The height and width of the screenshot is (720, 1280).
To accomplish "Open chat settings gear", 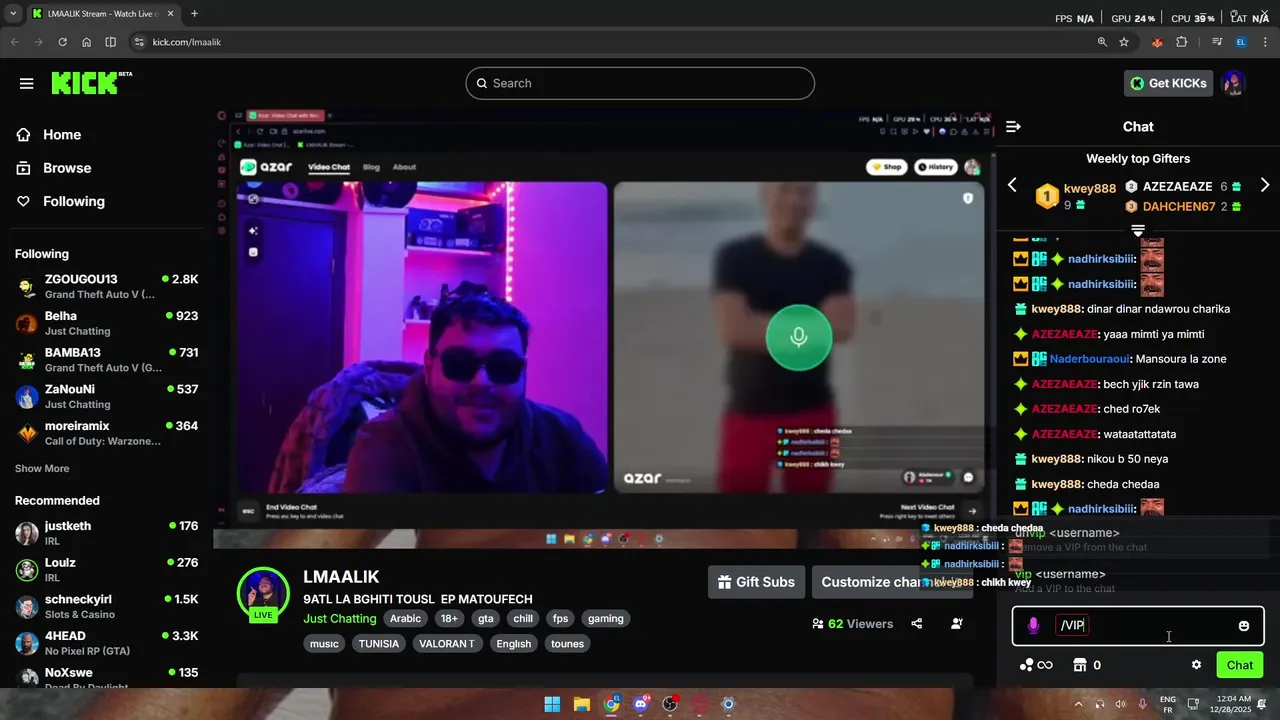I will point(1196,665).
